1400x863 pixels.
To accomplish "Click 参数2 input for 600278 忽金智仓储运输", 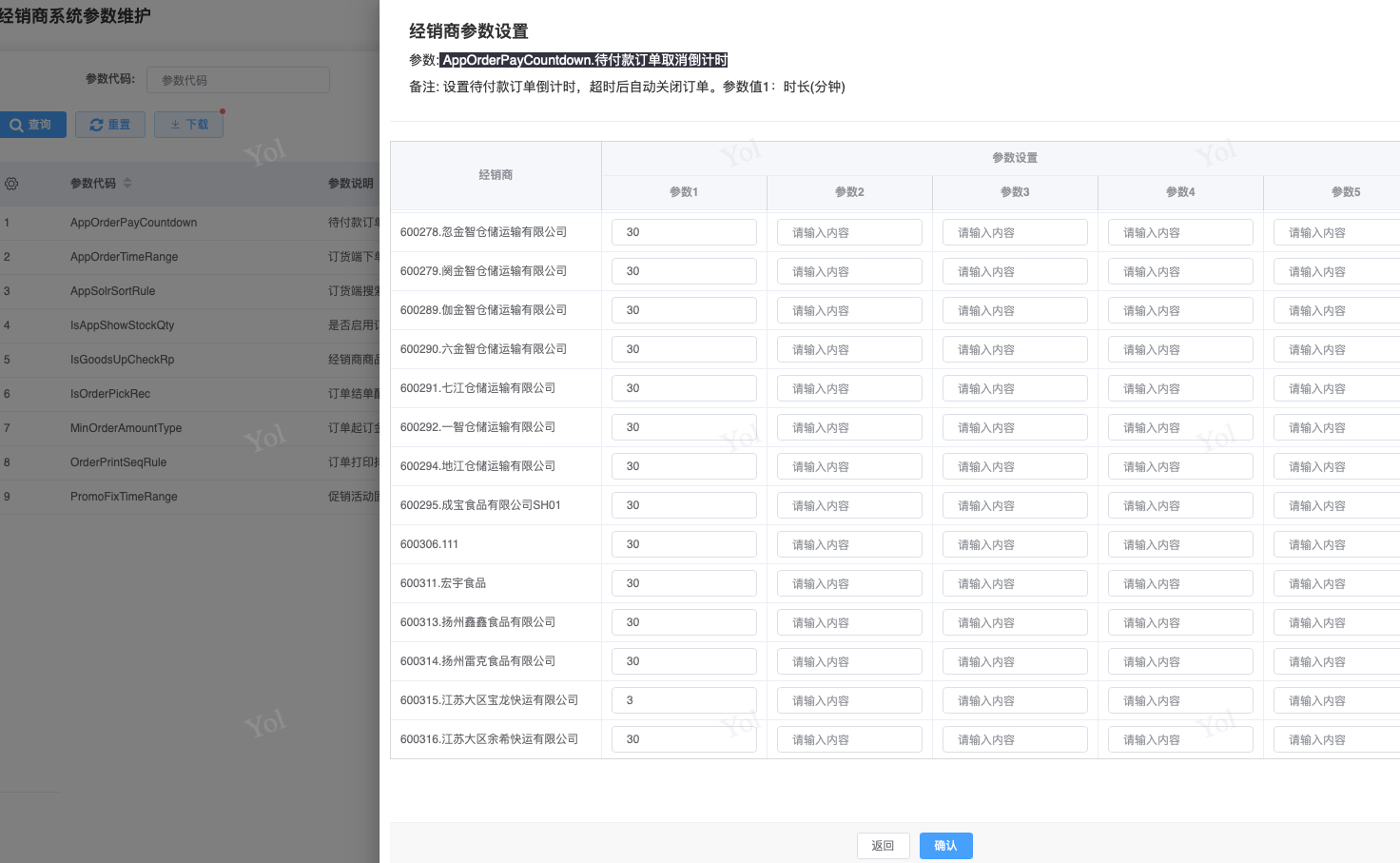I will pos(849,232).
